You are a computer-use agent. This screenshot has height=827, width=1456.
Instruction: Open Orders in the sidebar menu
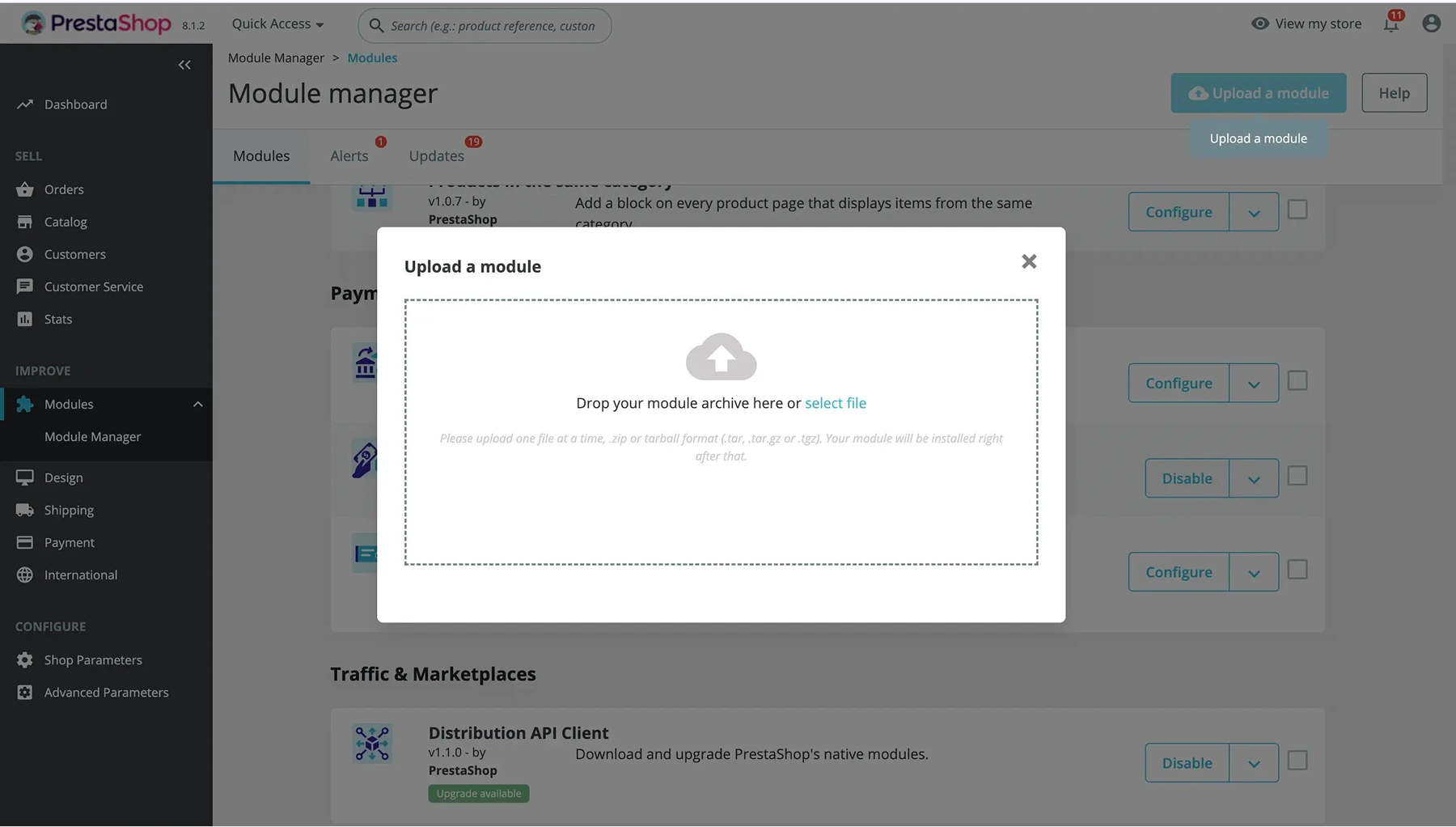click(x=64, y=189)
